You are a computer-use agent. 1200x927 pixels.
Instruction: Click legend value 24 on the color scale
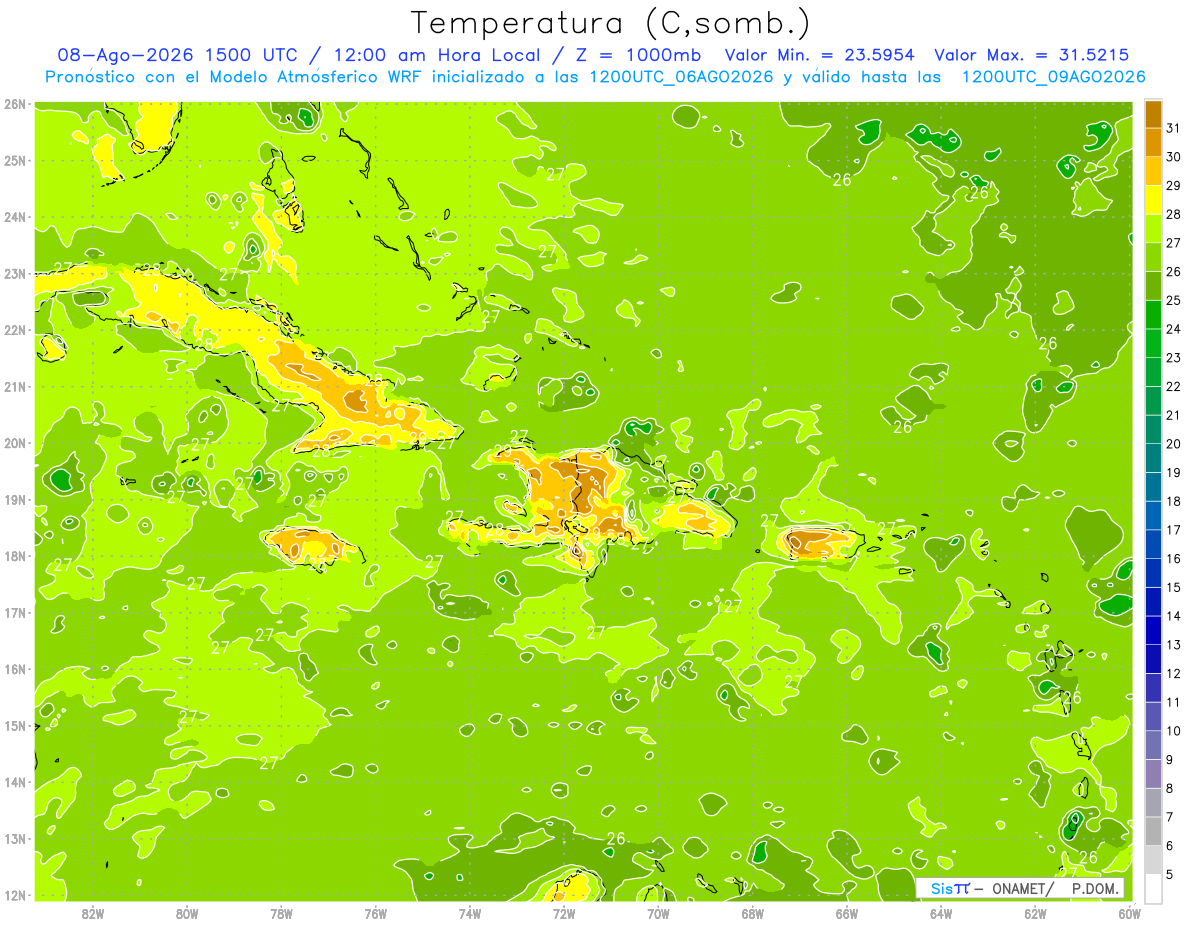click(x=1173, y=329)
